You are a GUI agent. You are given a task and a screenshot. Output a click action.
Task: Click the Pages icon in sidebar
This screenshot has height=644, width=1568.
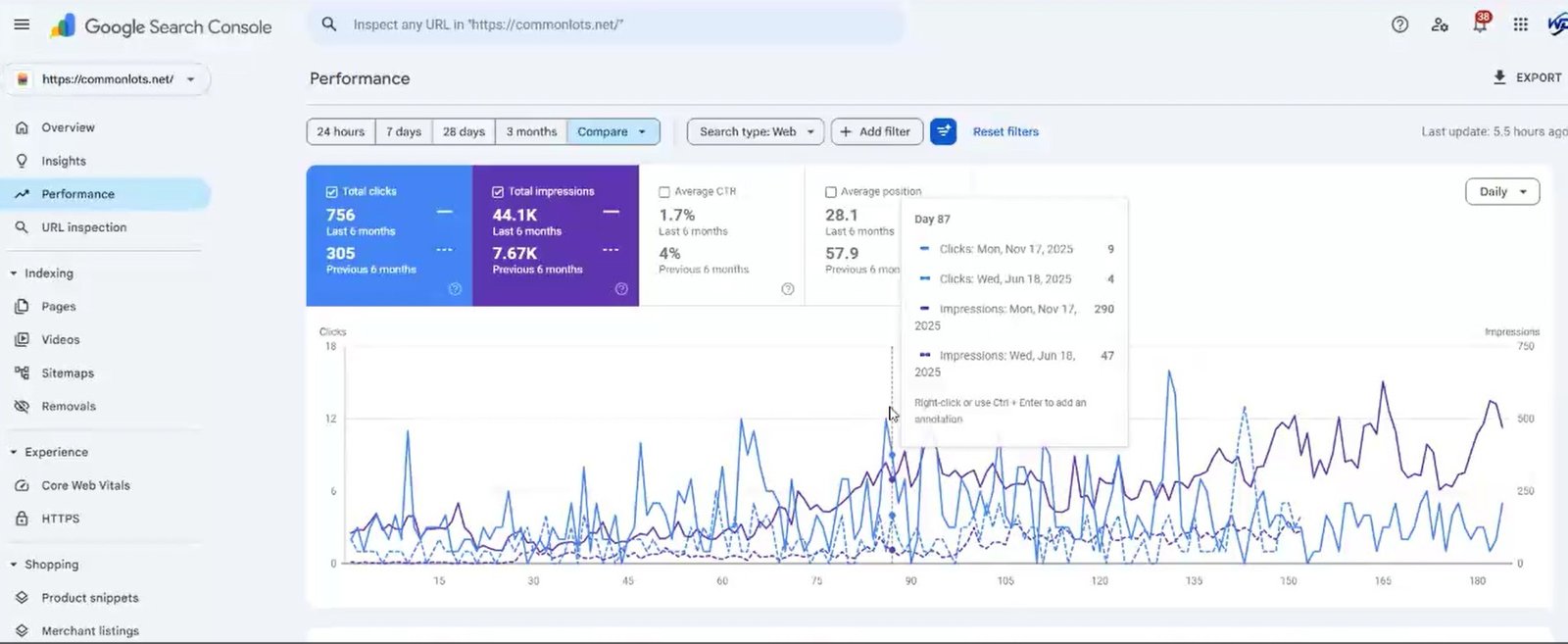click(x=22, y=307)
